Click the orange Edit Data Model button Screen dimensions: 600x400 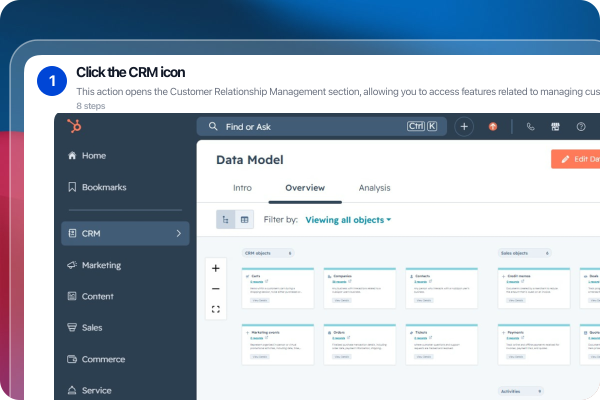coord(576,159)
